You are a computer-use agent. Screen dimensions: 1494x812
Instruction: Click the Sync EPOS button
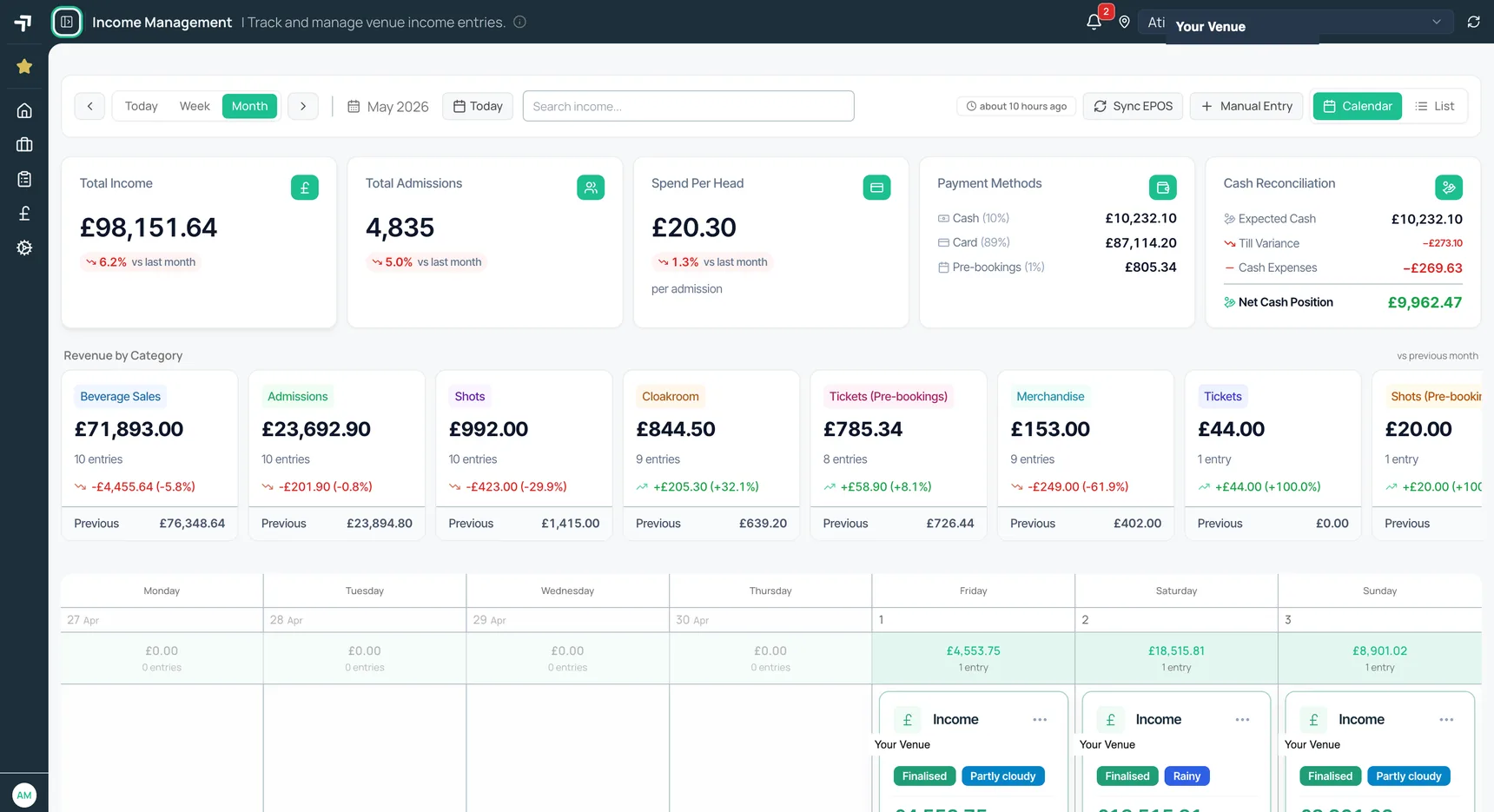1133,106
